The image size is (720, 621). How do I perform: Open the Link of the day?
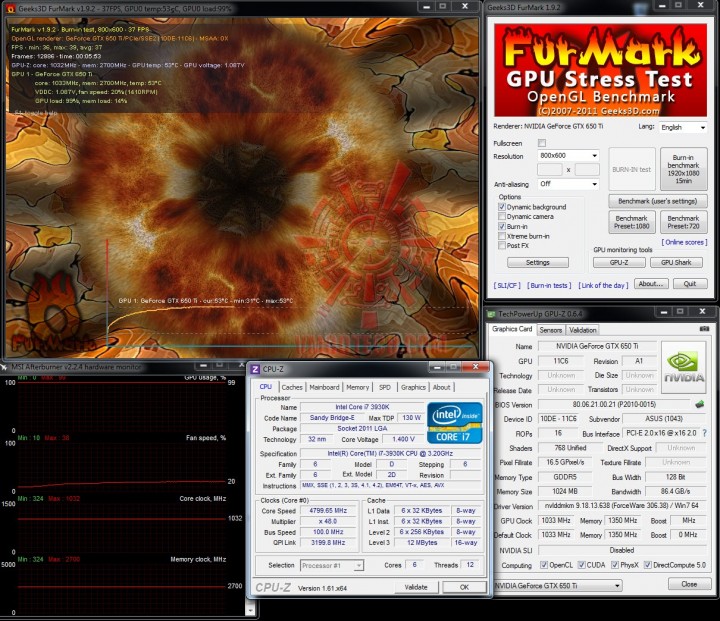coord(603,285)
